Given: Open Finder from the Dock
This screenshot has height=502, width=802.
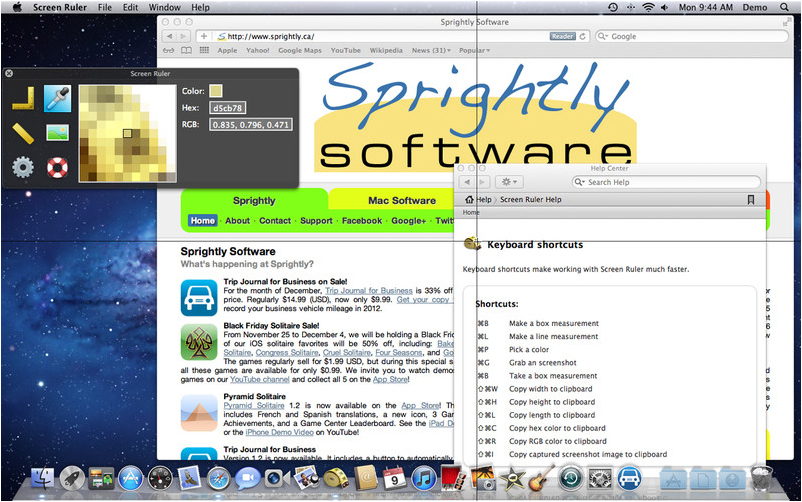Looking at the screenshot, I should [x=42, y=478].
